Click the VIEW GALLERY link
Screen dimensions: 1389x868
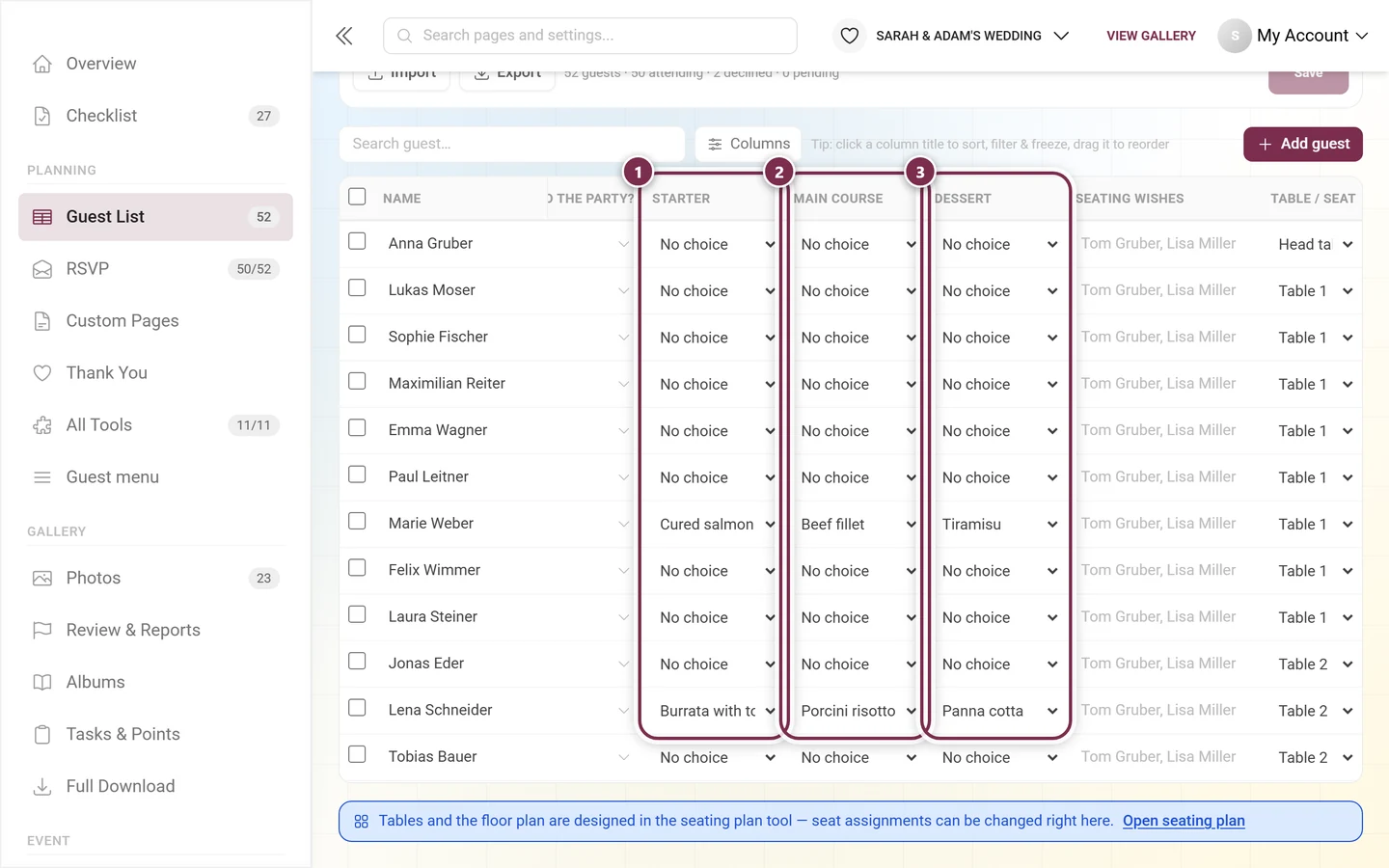point(1151,36)
